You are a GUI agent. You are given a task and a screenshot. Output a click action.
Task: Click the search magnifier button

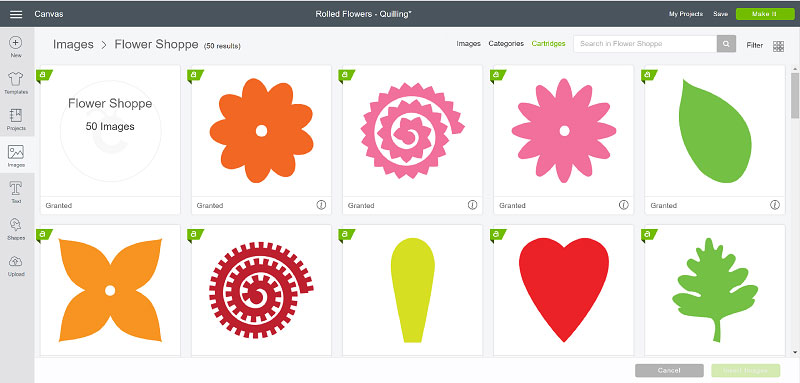point(726,44)
